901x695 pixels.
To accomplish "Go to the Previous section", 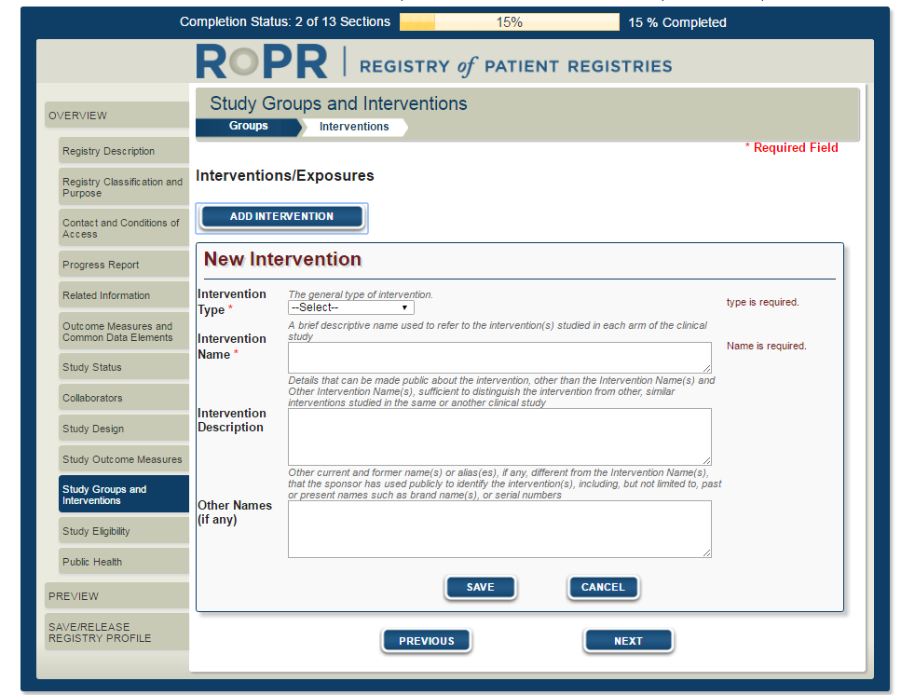I will click(x=426, y=641).
